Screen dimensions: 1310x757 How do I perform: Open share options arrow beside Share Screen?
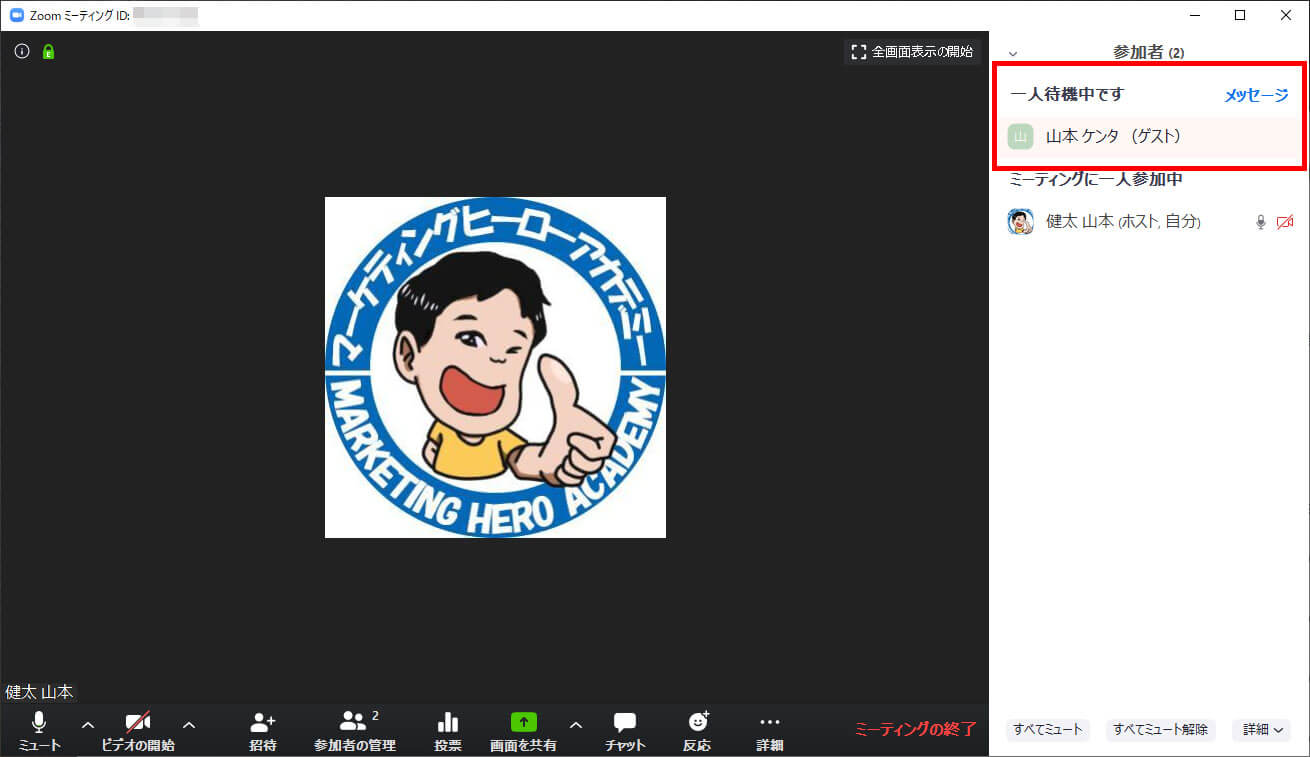[575, 725]
